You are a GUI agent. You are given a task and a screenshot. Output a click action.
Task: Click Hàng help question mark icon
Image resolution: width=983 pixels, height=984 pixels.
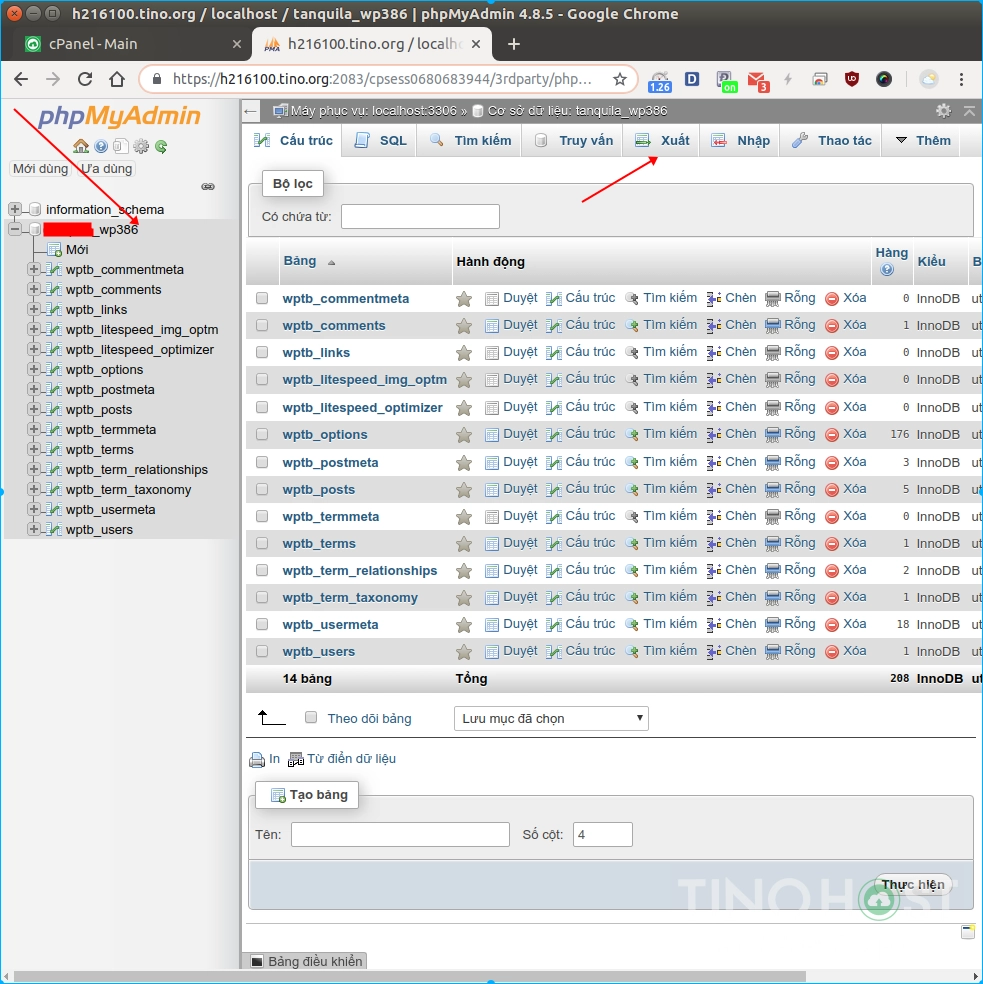coord(886,270)
